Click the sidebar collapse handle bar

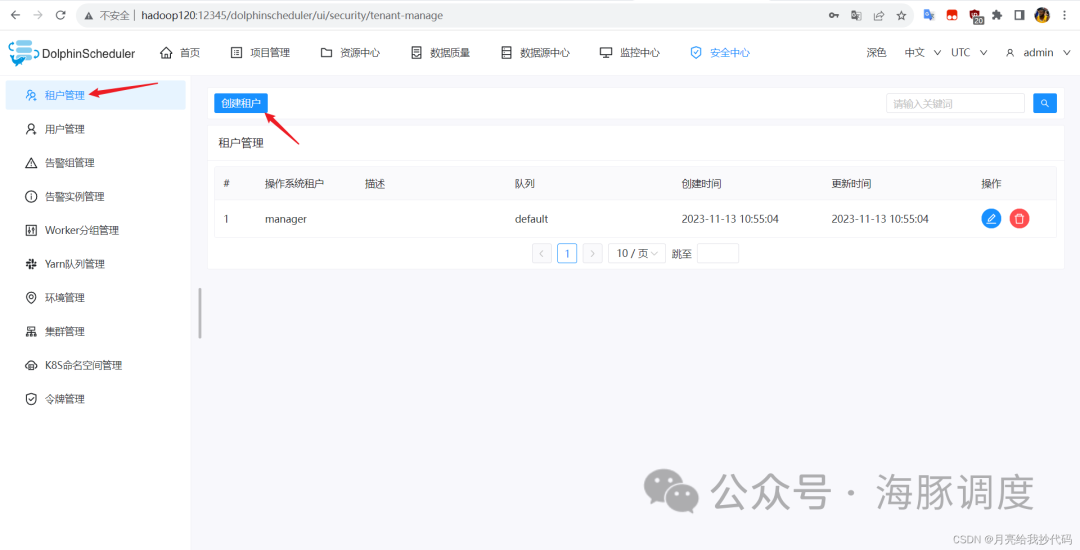200,313
